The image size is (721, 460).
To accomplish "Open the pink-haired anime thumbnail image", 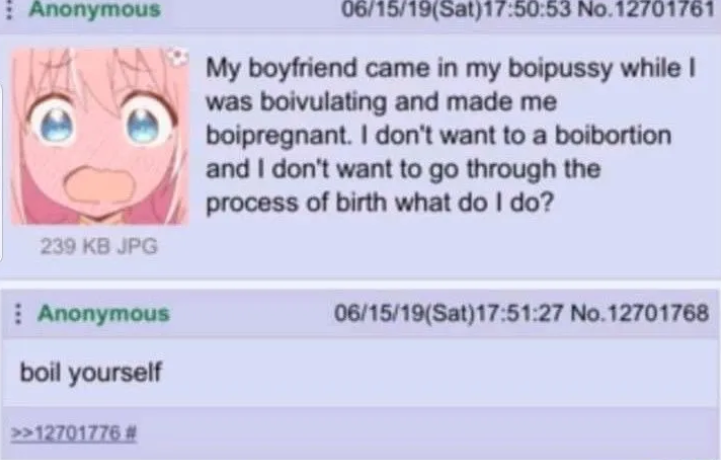I will coord(99,136).
